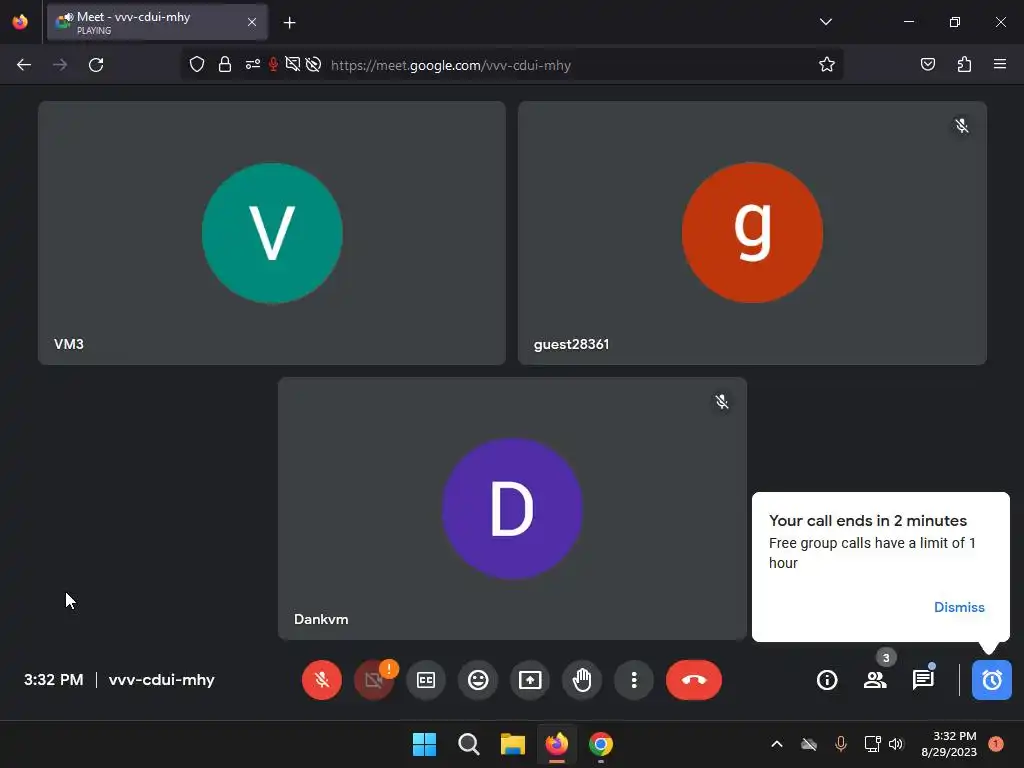Reload the Meet page
Viewport: 1024px width, 768px height.
pos(96,65)
